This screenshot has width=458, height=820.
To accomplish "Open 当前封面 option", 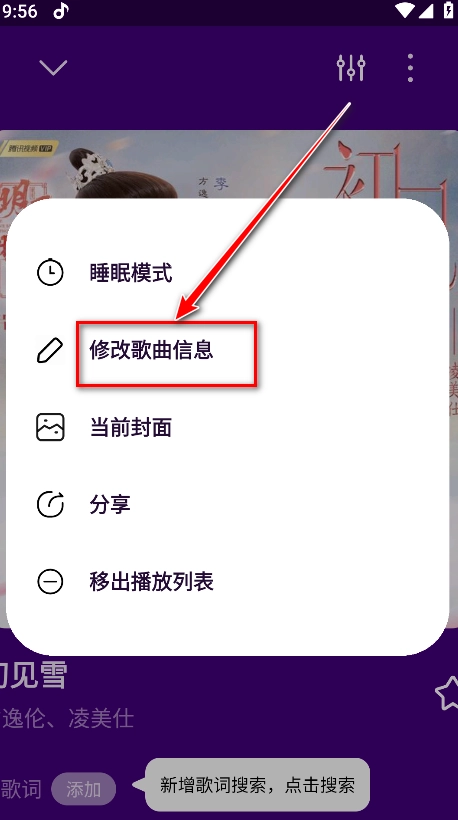I will pyautogui.click(x=131, y=427).
